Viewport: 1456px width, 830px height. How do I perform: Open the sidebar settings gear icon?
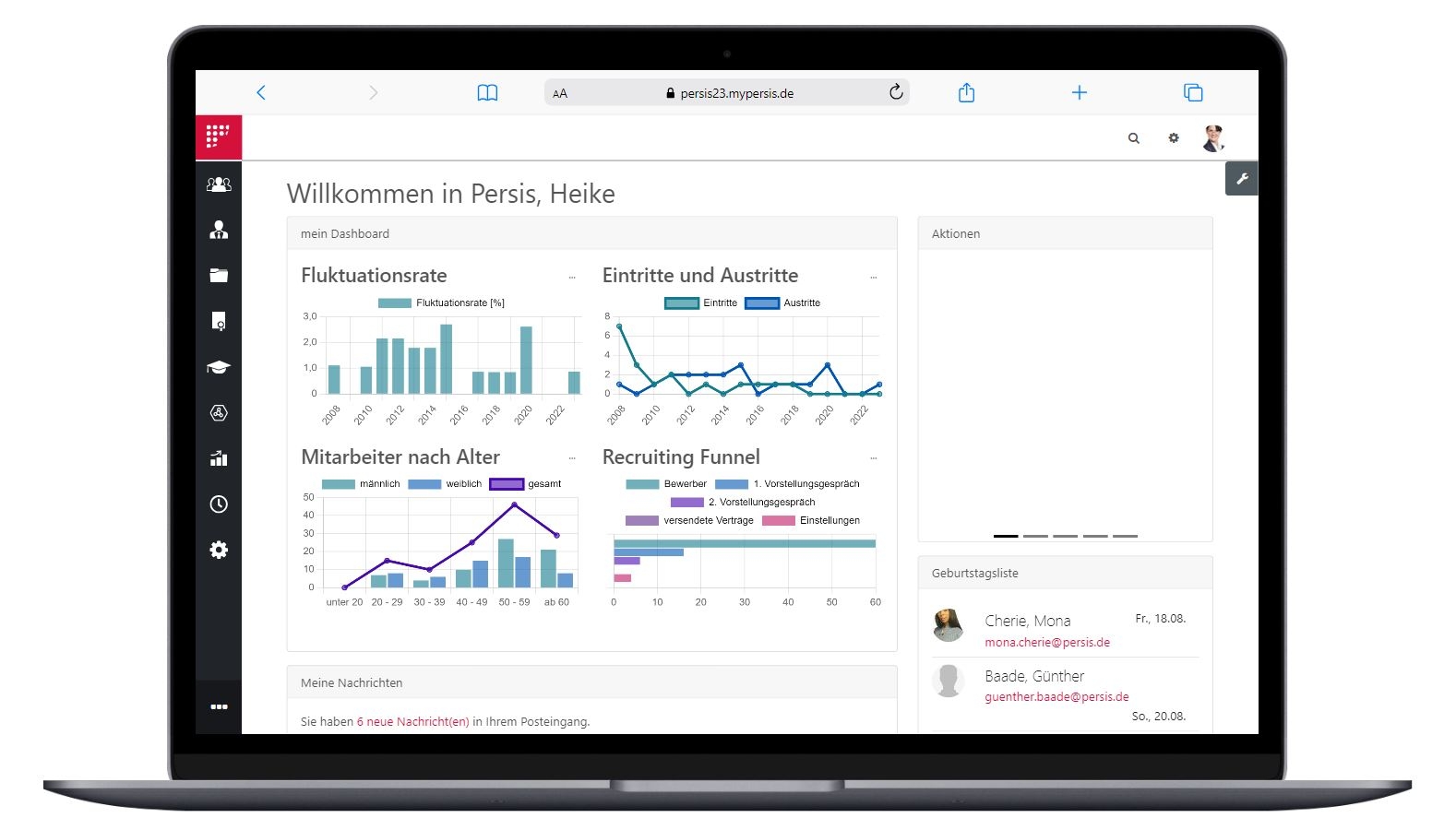219,550
